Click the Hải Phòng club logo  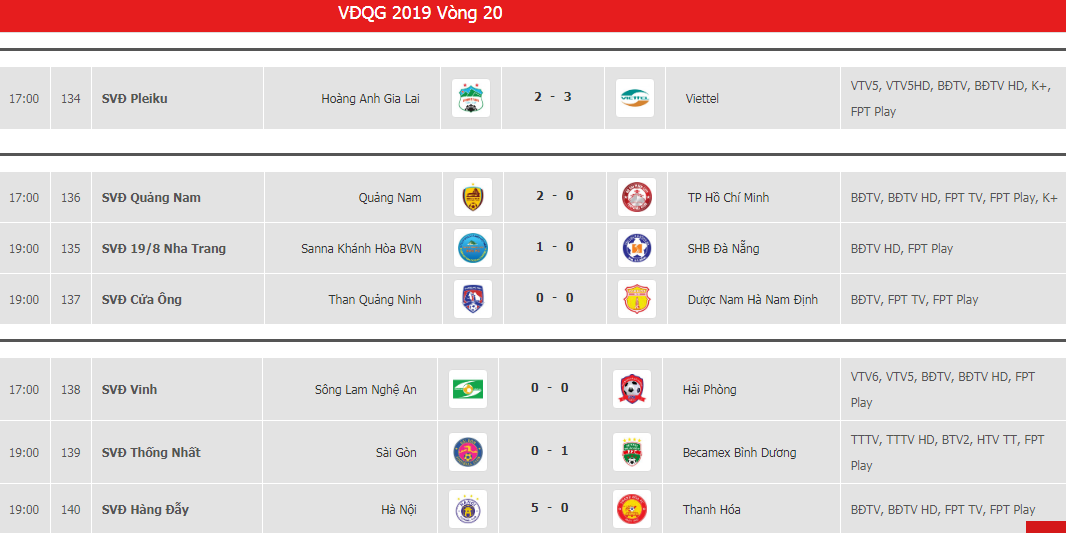(632, 389)
